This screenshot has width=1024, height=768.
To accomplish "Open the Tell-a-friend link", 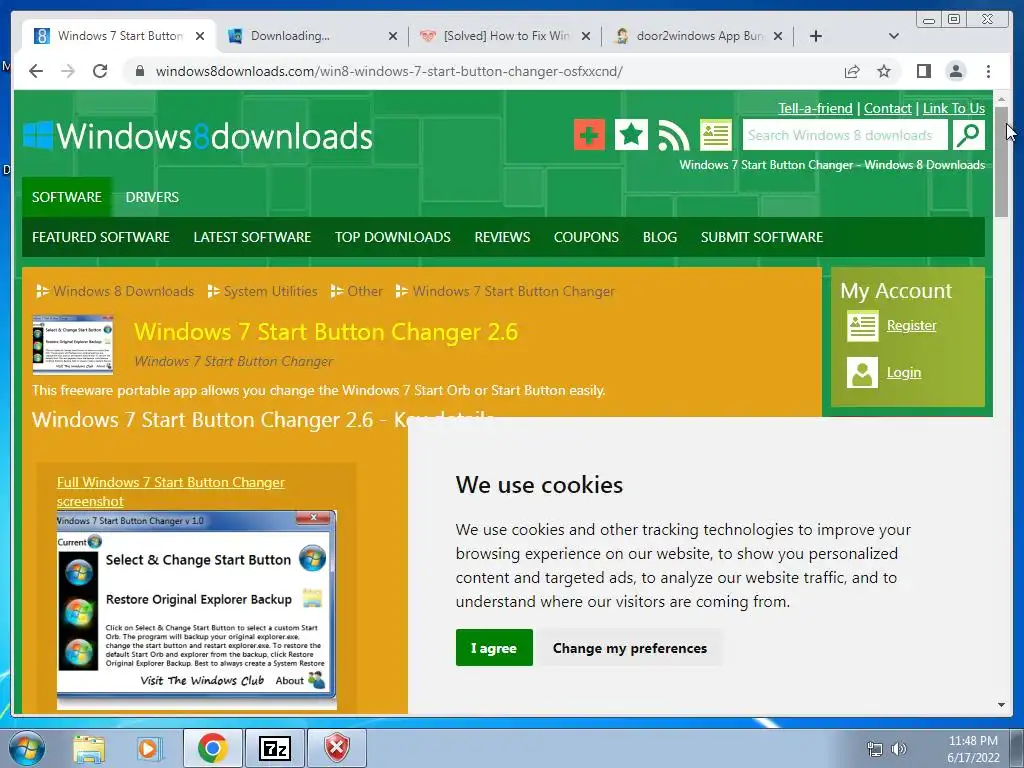I will pyautogui.click(x=815, y=108).
